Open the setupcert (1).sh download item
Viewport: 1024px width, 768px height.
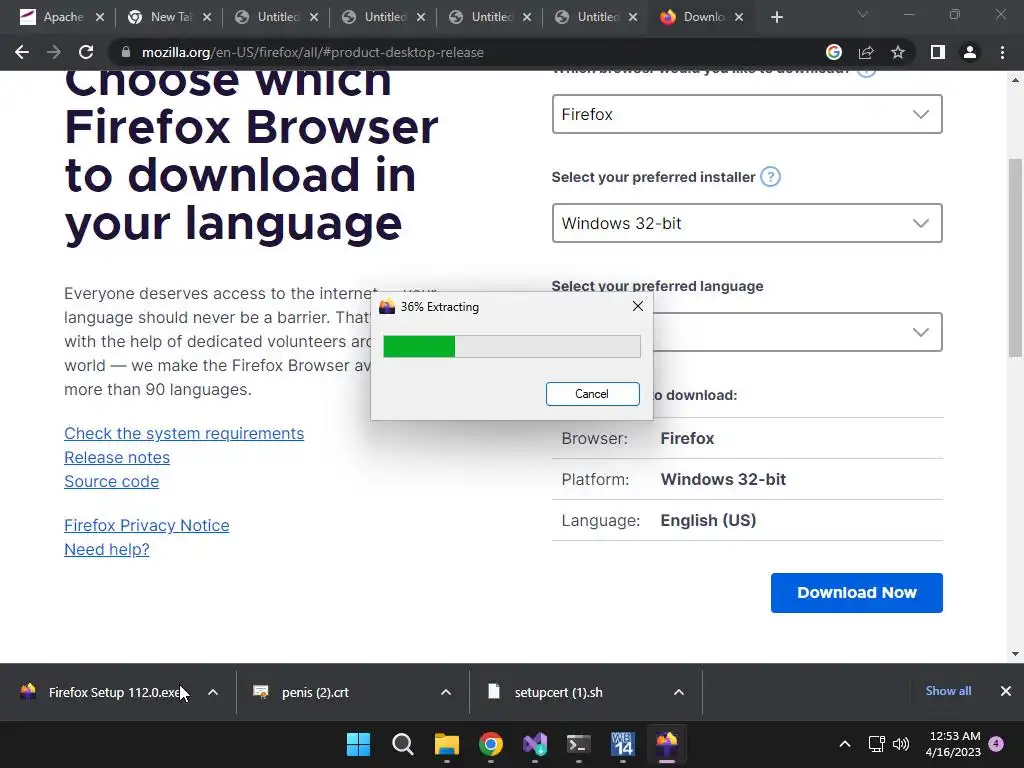pos(571,692)
